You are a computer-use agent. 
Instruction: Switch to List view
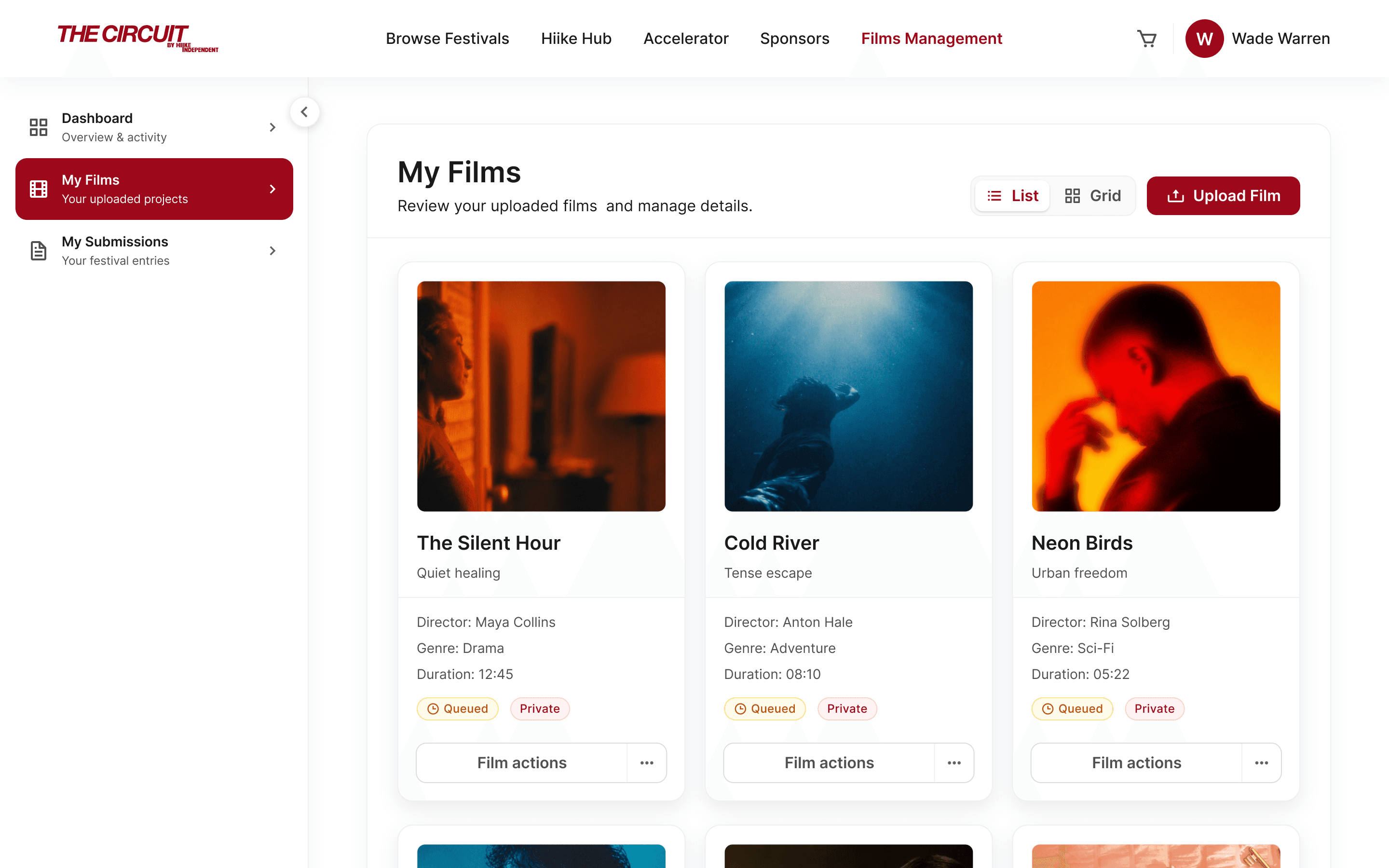click(x=1012, y=196)
